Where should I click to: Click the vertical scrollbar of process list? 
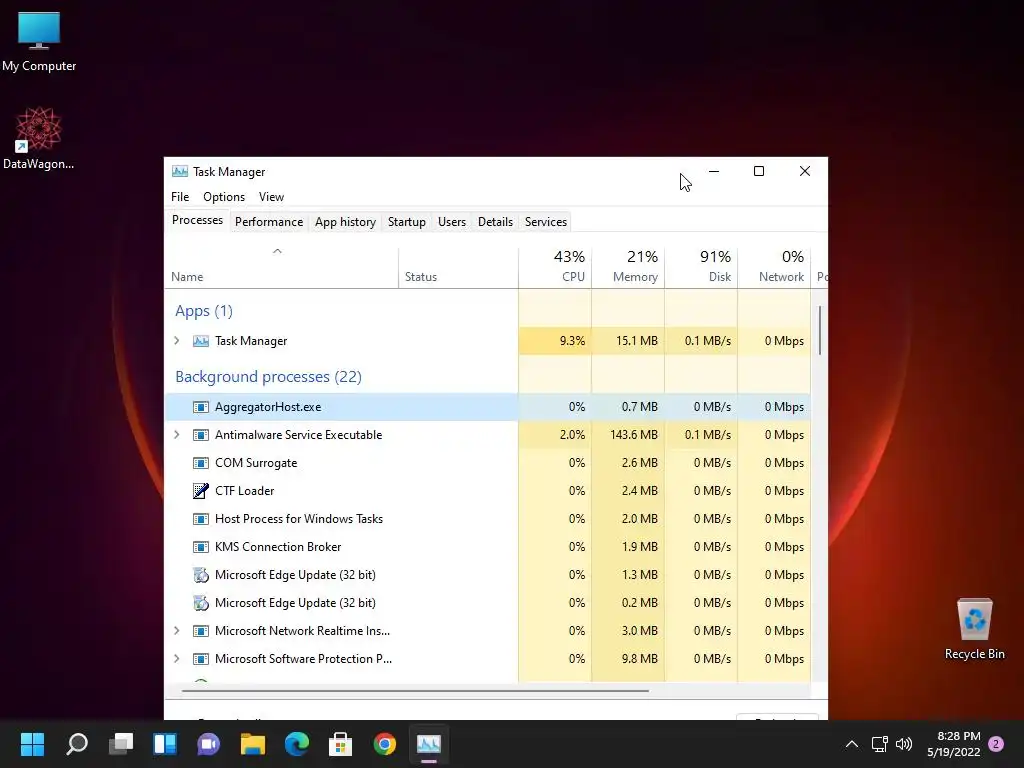(x=819, y=330)
